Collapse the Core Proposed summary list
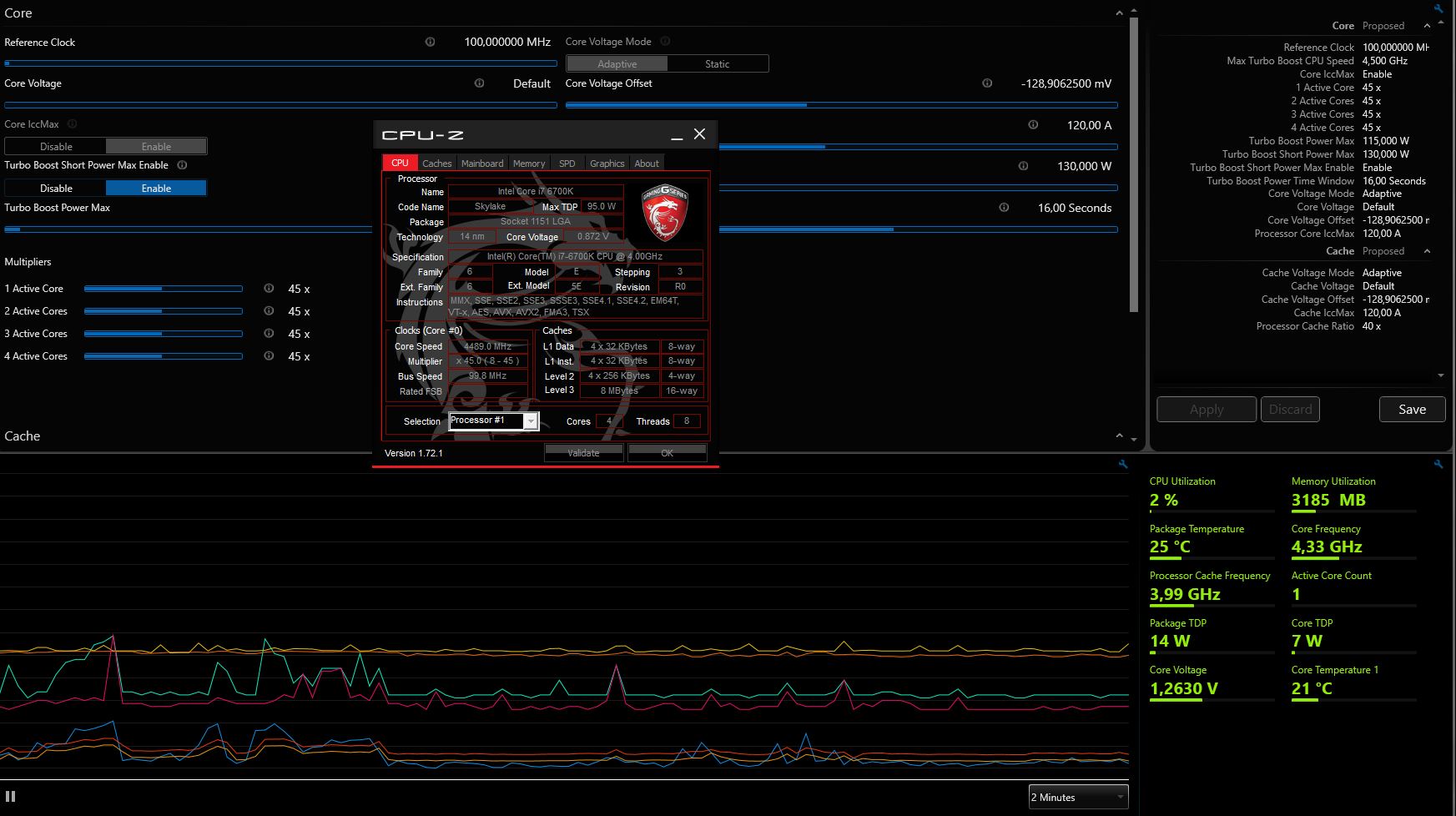This screenshot has height=816, width=1456. tap(1427, 26)
